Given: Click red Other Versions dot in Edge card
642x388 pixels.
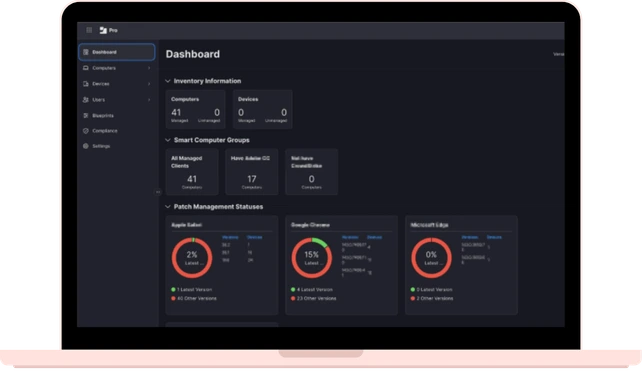Looking at the screenshot, I should pyautogui.click(x=412, y=298).
